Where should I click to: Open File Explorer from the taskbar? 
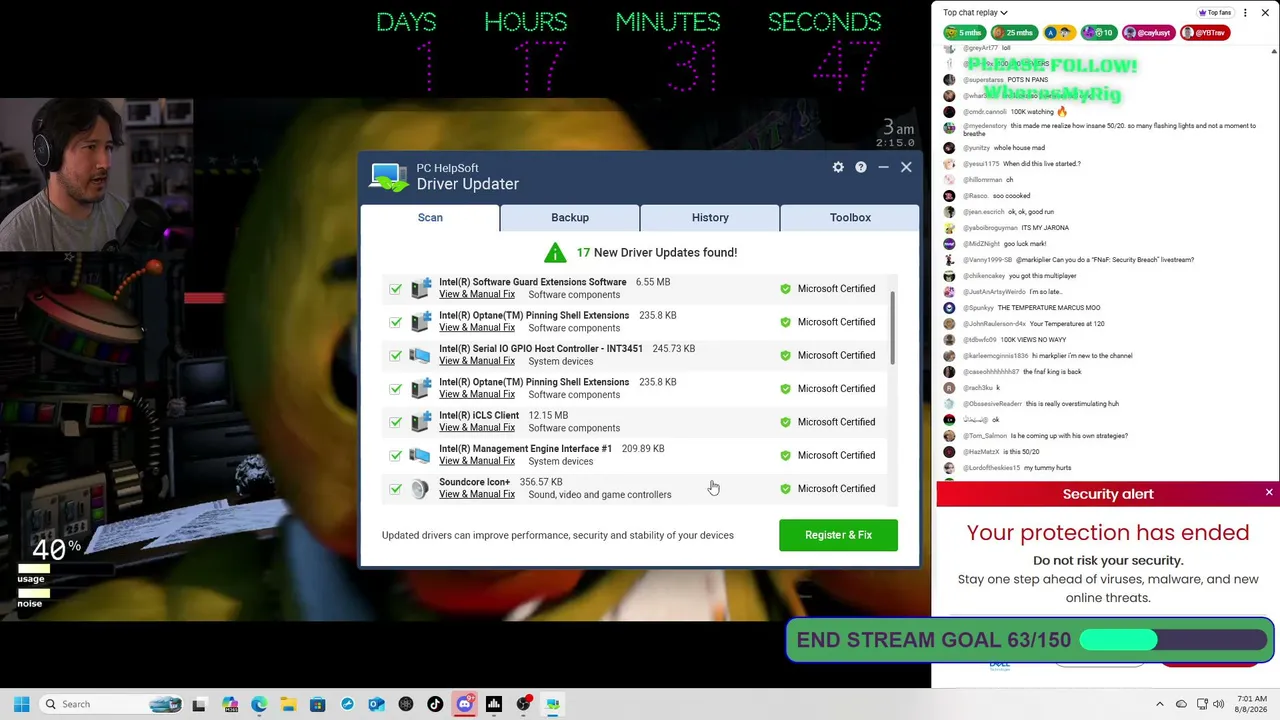pyautogui.click(x=288, y=704)
